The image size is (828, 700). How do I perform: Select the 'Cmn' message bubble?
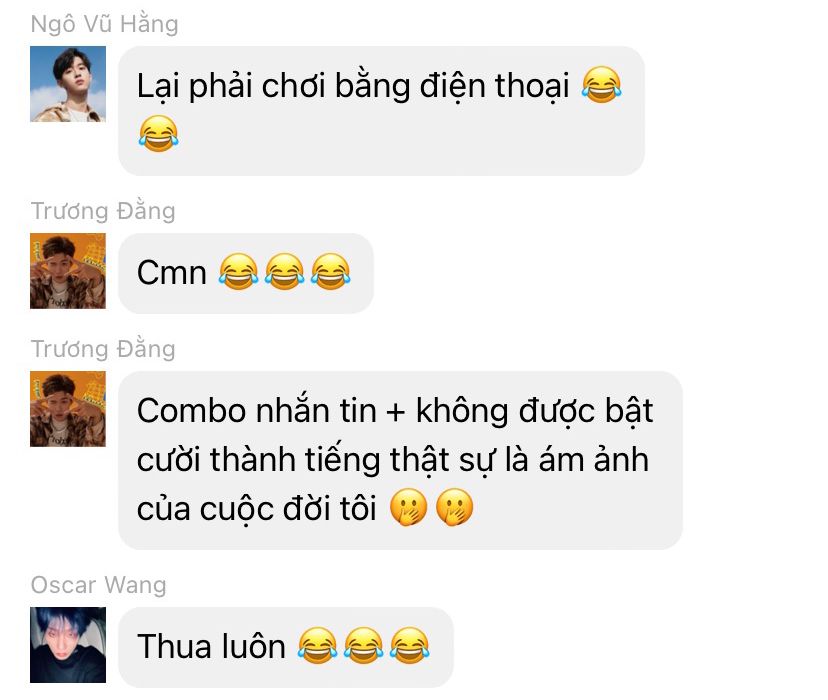tap(246, 273)
